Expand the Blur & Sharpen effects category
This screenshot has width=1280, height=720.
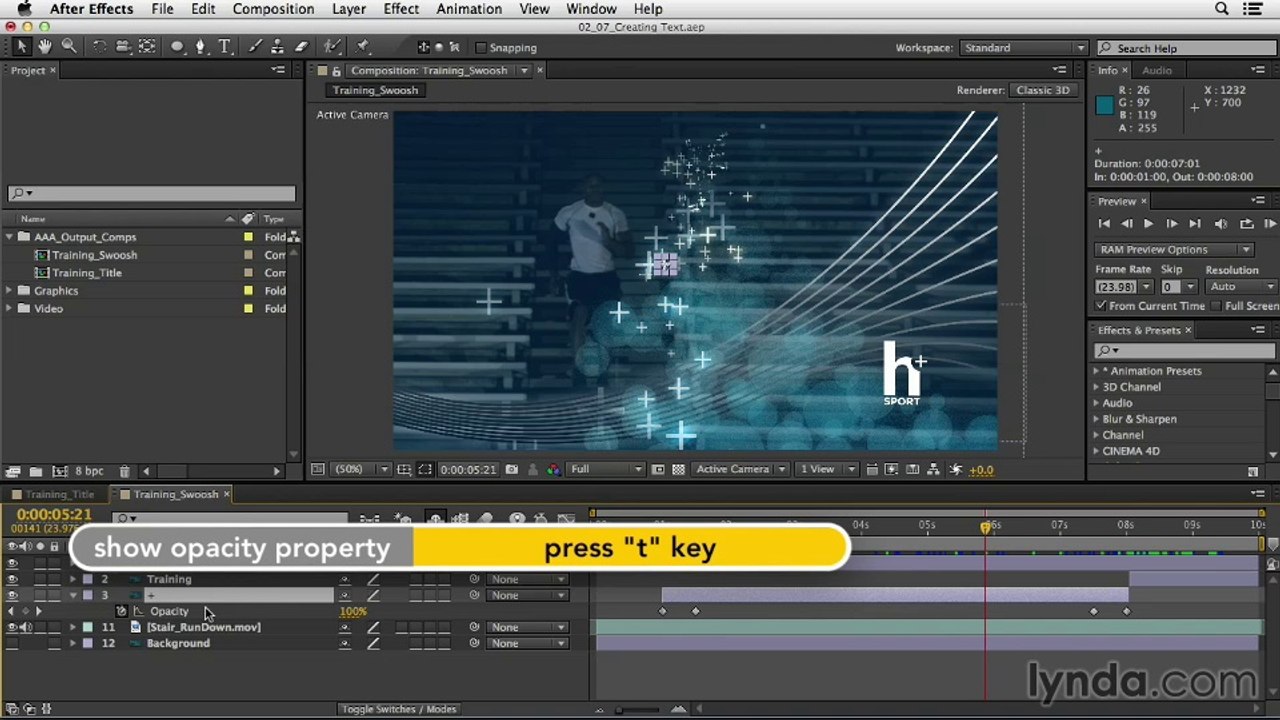(1097, 419)
